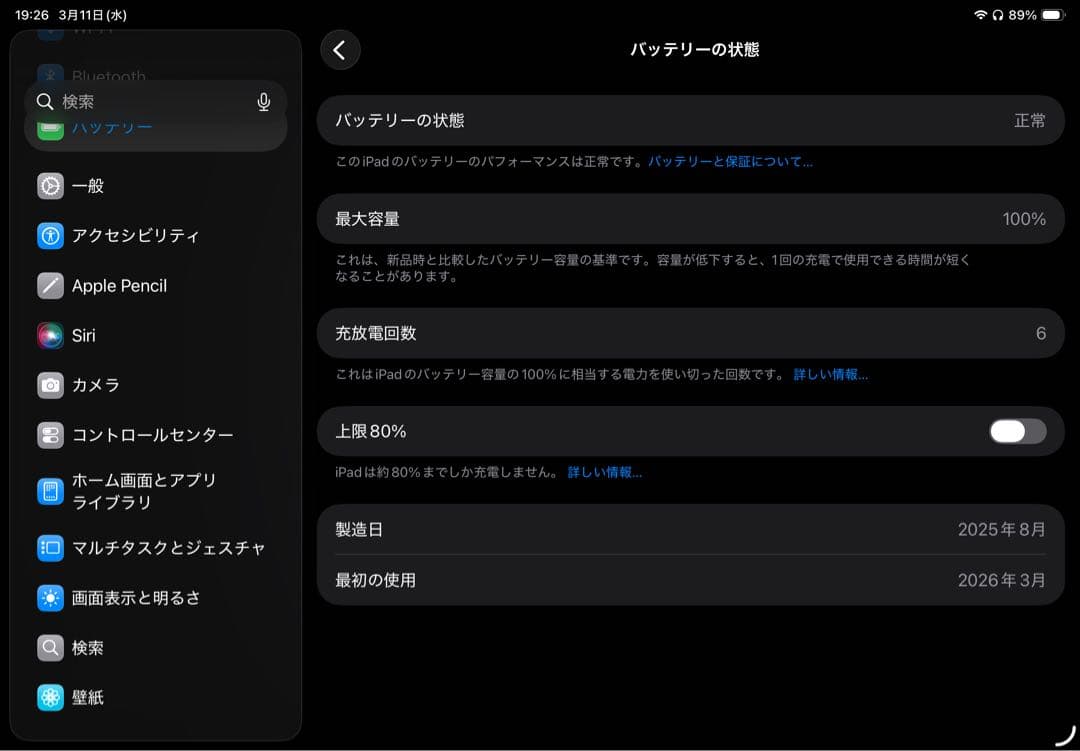This screenshot has height=751, width=1080.
Task: Open 壁紙 (Wallpaper) settings
Action: [x=89, y=697]
